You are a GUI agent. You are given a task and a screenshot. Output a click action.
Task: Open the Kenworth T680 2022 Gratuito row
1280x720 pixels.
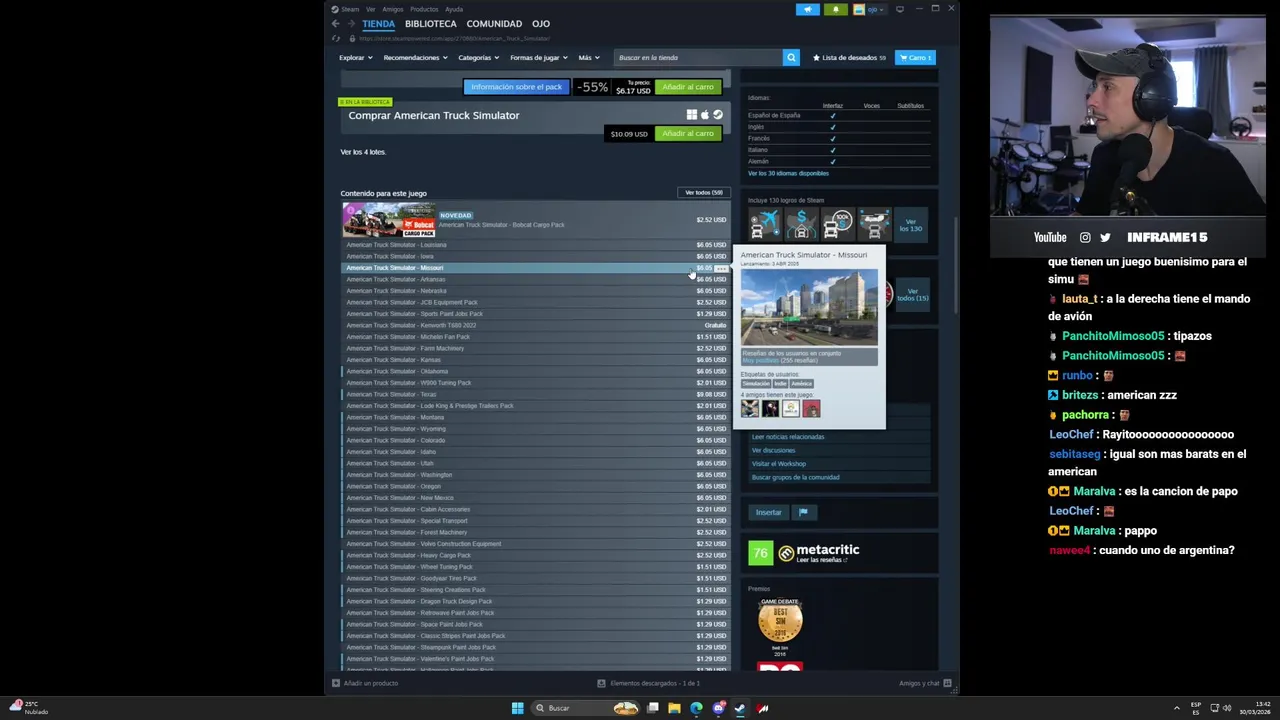[535, 325]
